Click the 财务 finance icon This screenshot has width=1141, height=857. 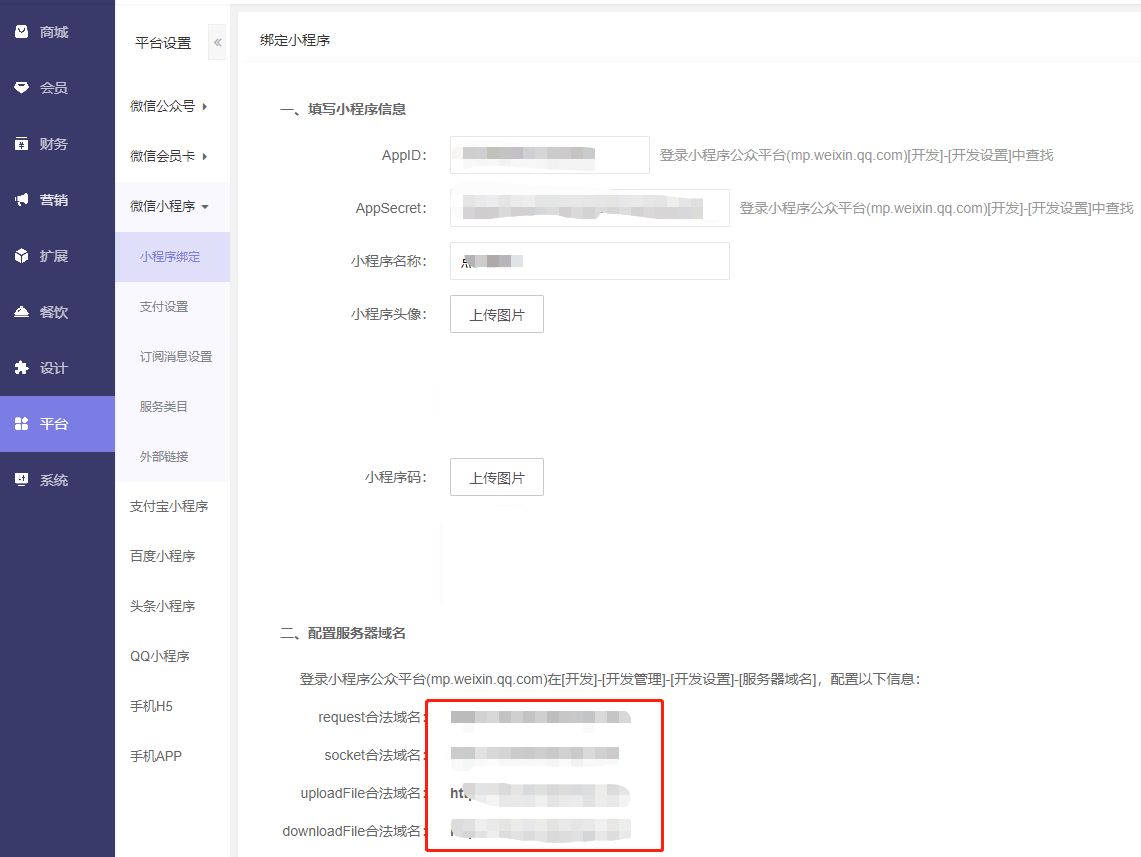coord(21,144)
